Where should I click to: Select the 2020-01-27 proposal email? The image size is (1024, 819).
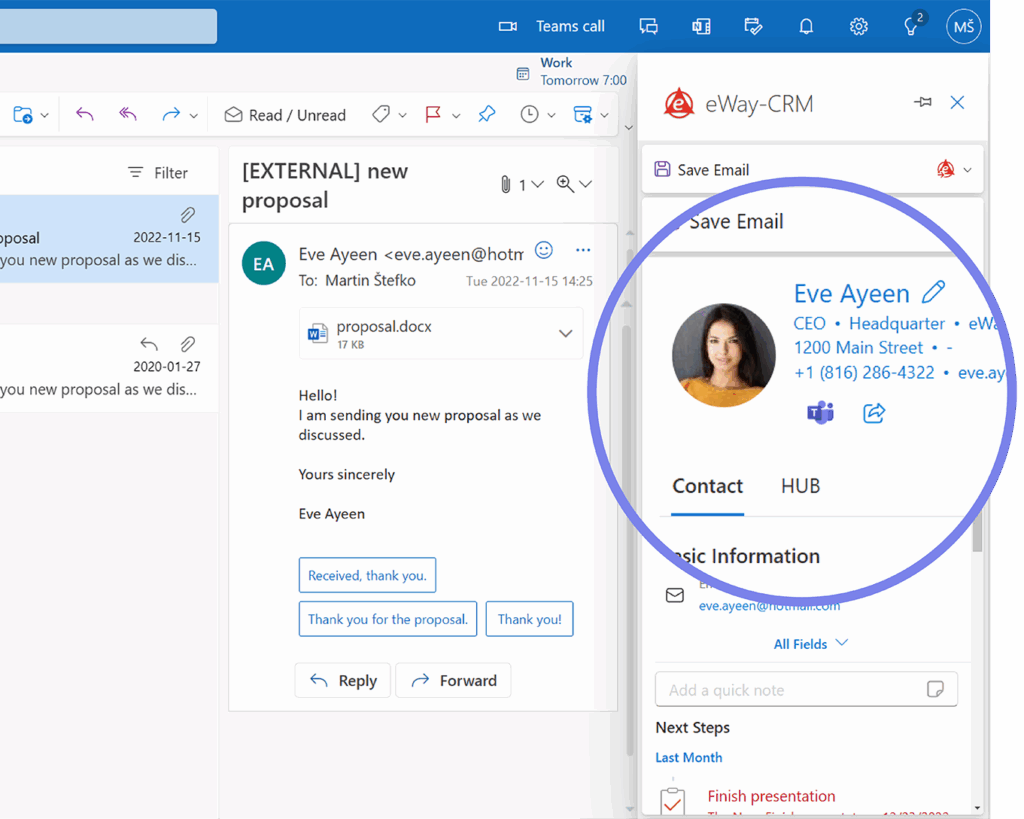coord(109,368)
